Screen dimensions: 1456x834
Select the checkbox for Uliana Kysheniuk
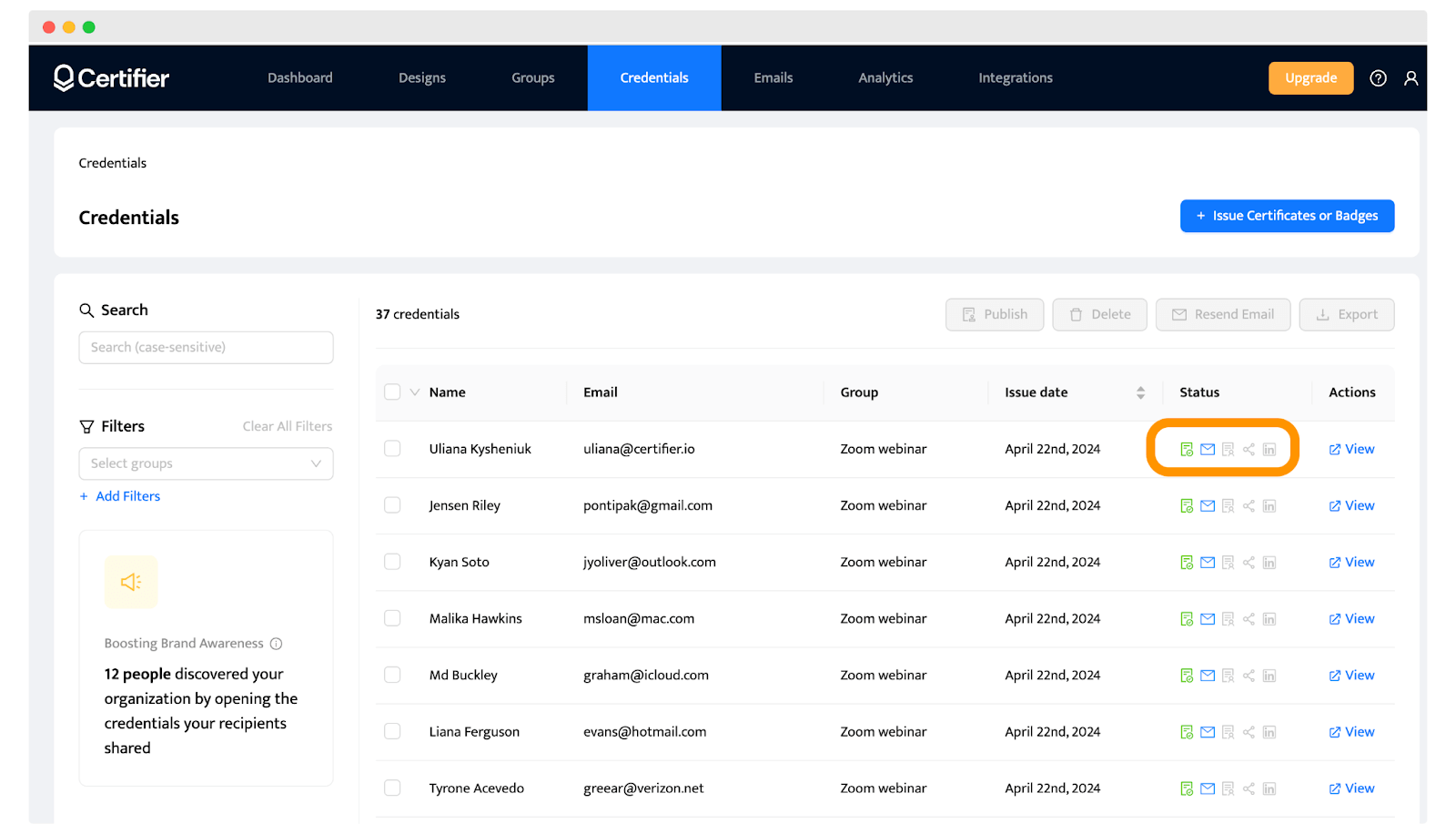[x=392, y=449]
